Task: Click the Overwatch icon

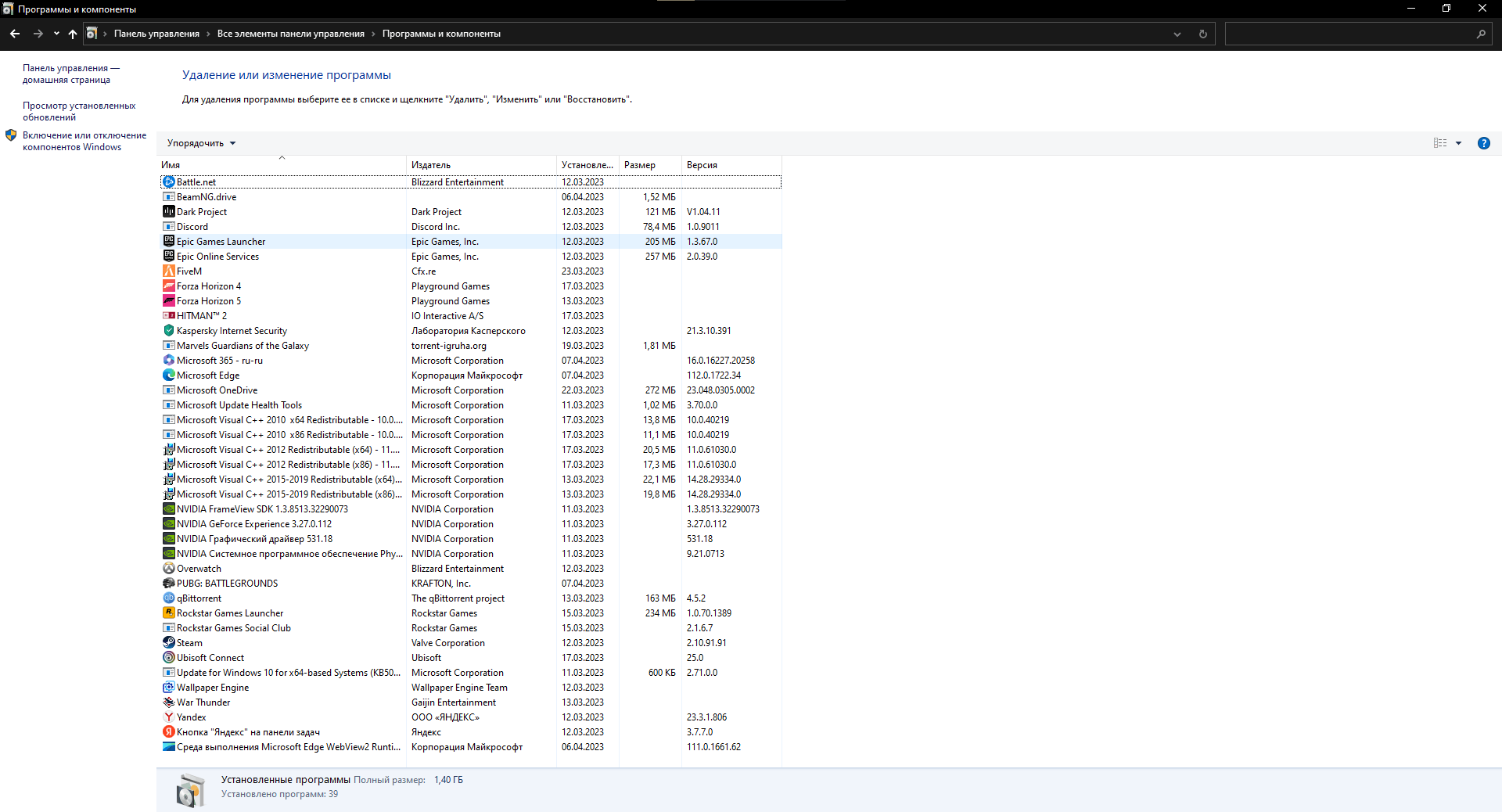Action: [168, 569]
